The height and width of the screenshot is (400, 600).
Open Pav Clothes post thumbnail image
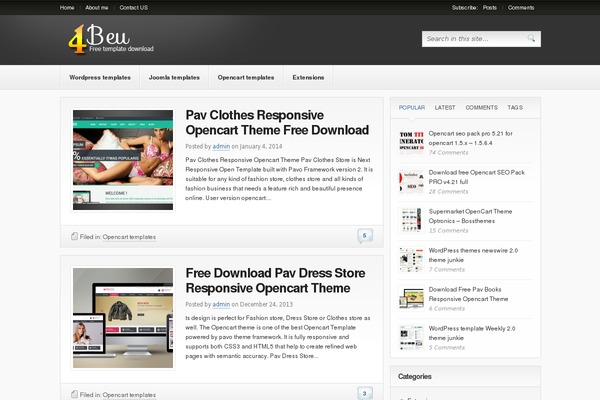(x=123, y=160)
